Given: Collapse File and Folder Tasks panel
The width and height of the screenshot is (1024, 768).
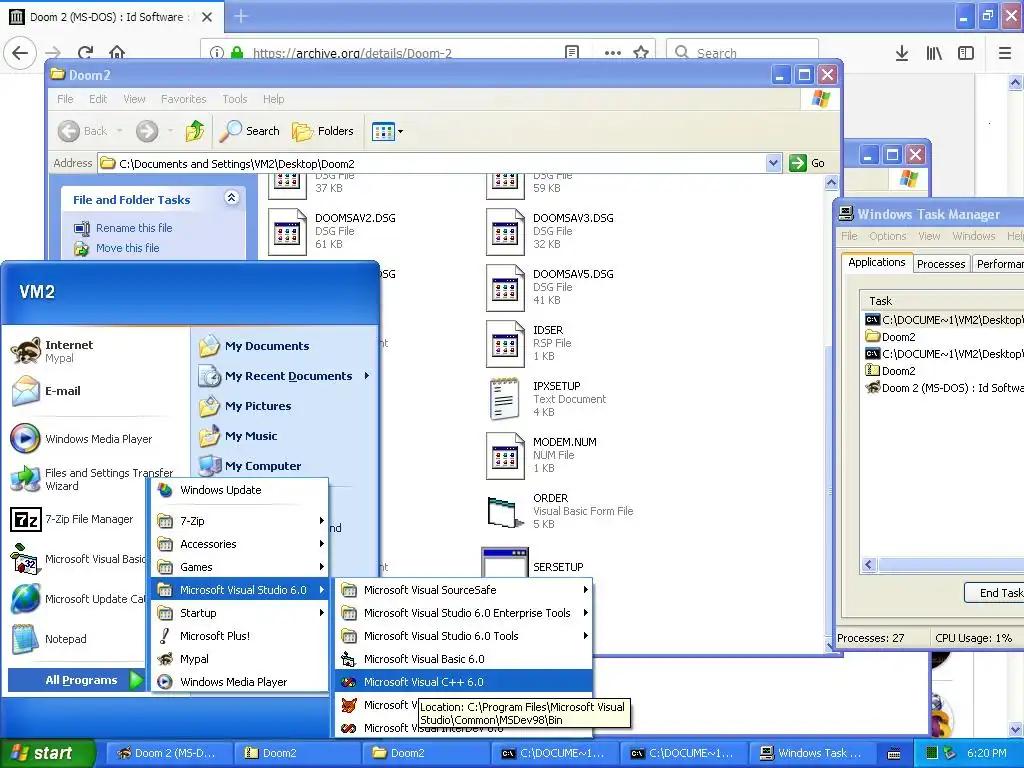Looking at the screenshot, I should coord(231,198).
